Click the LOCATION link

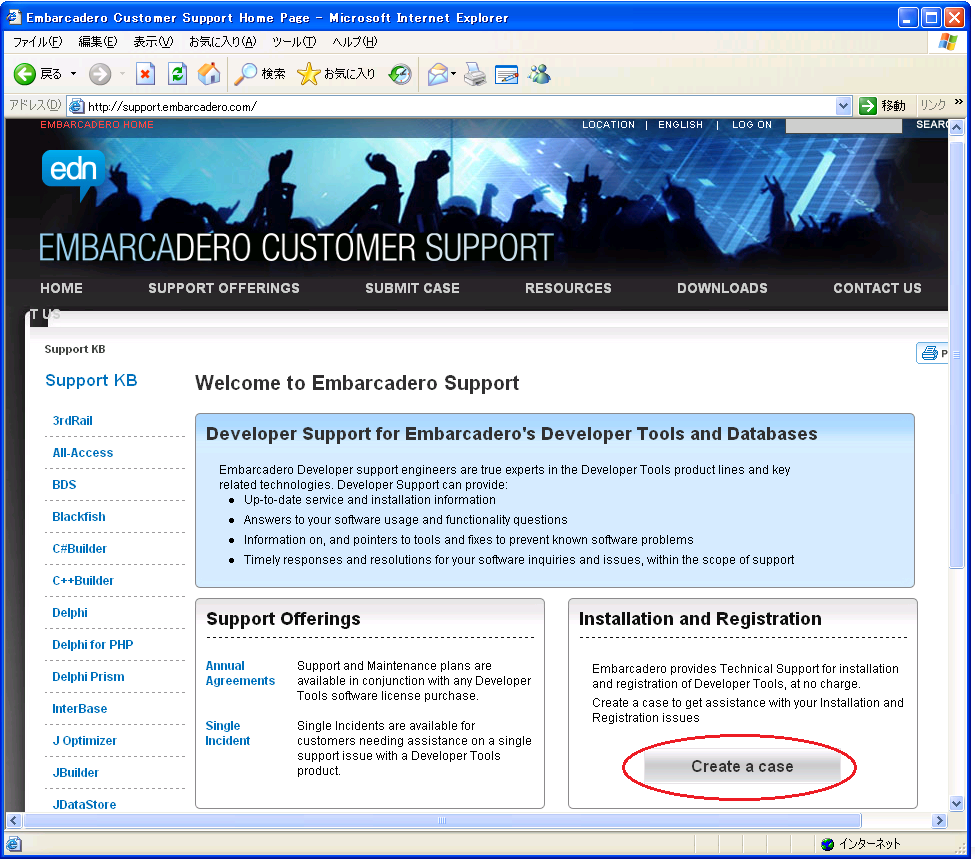[608, 125]
